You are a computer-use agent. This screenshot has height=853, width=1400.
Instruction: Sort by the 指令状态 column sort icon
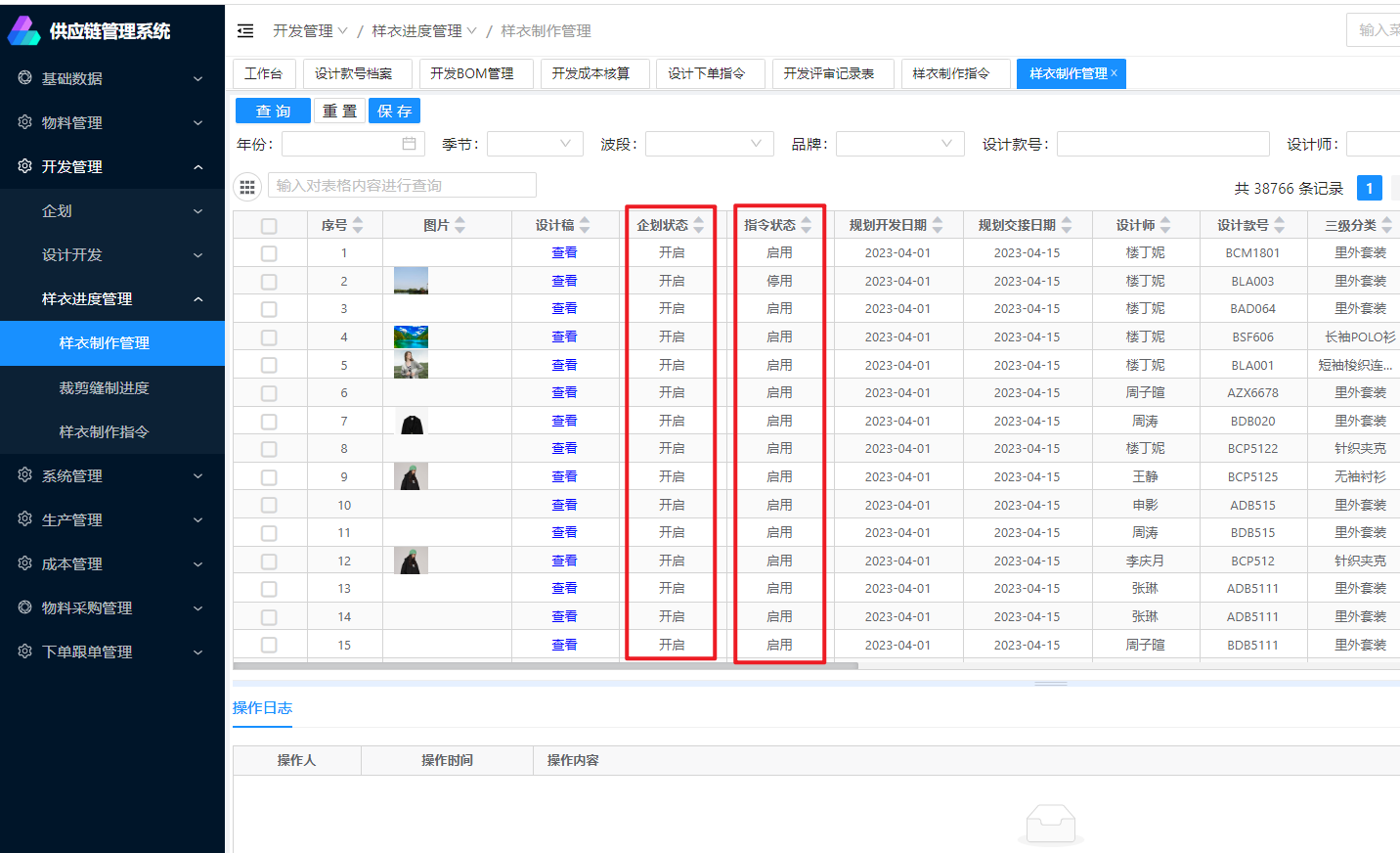click(806, 225)
